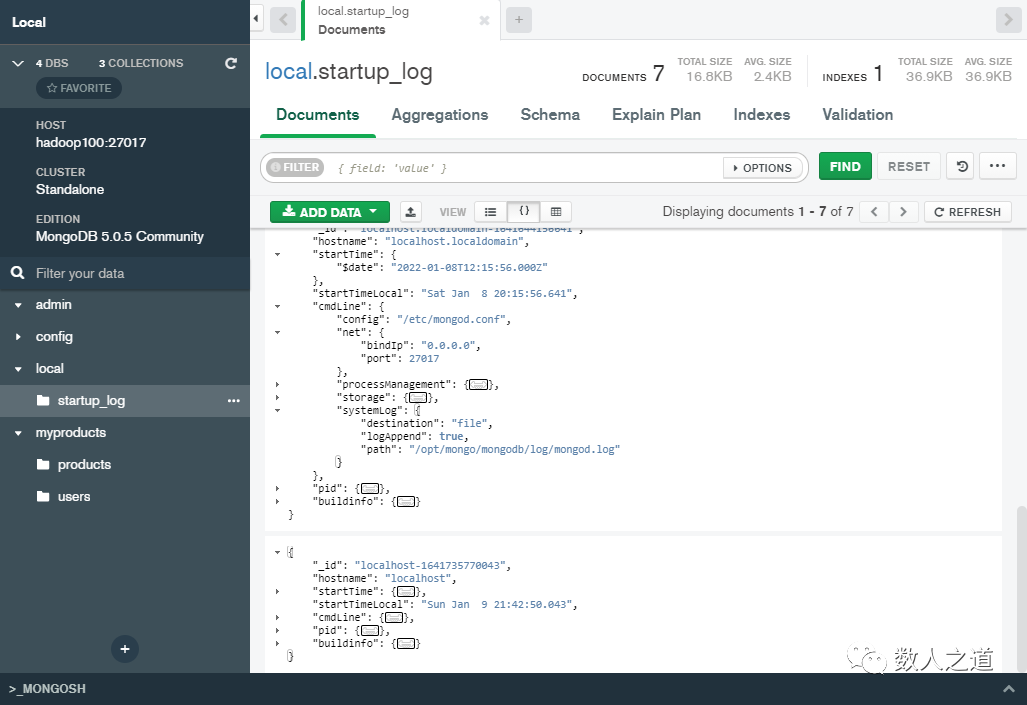This screenshot has height=705, width=1027.
Task: Expand the MONGOSH shell panel
Action: tap(1010, 689)
